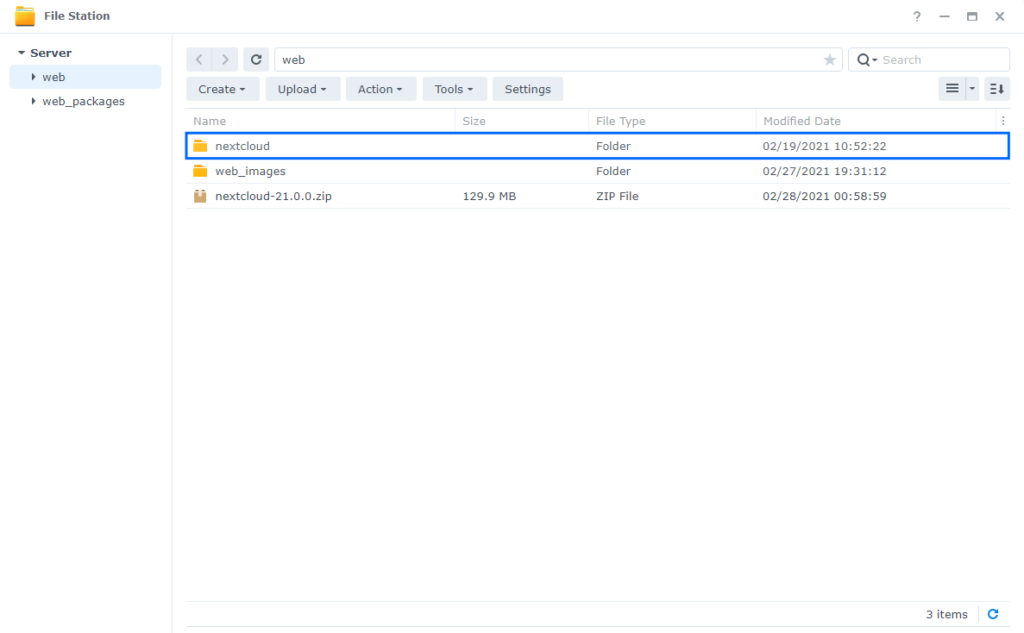
Task: Switch to list view mode
Action: pos(950,88)
